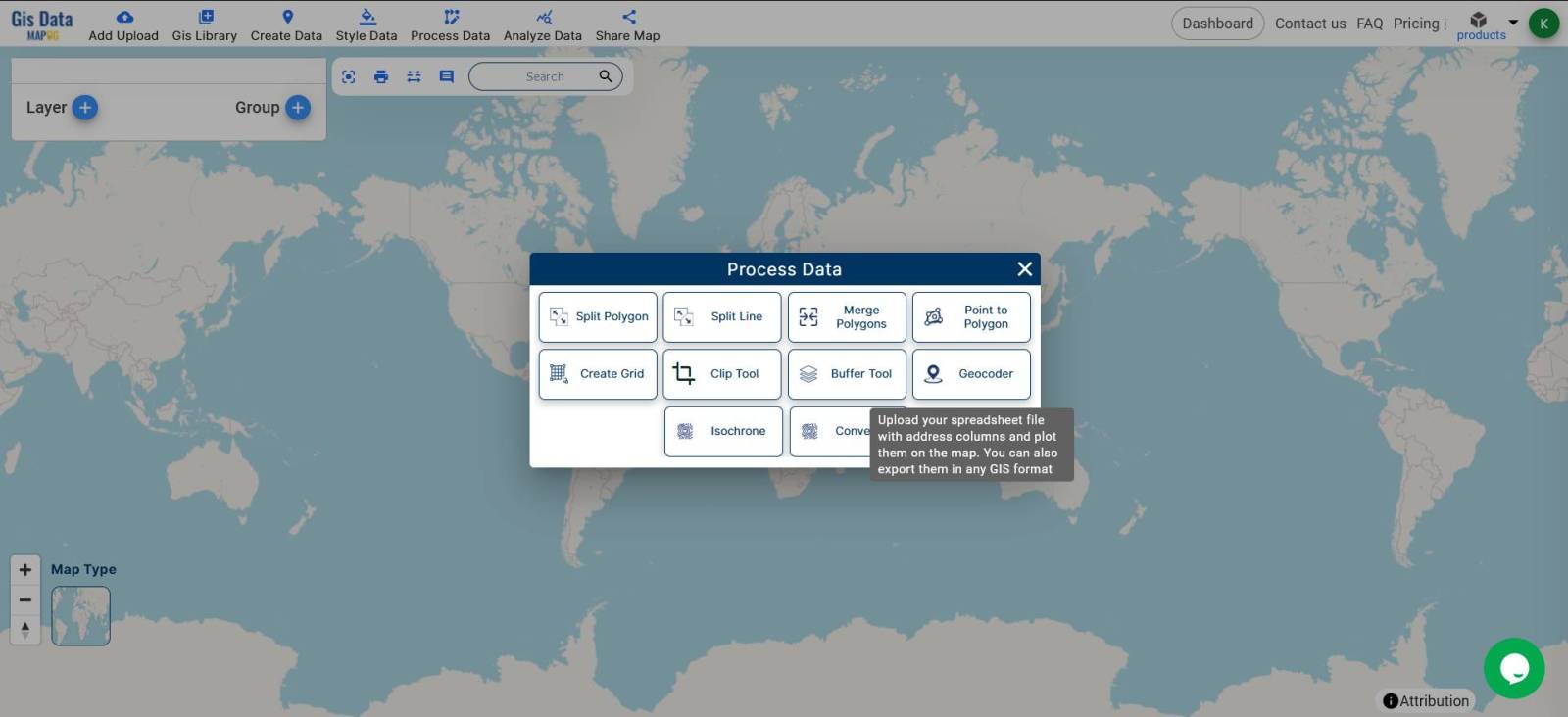The width and height of the screenshot is (1568, 717).
Task: Select the Isochrone tool
Action: click(x=723, y=432)
